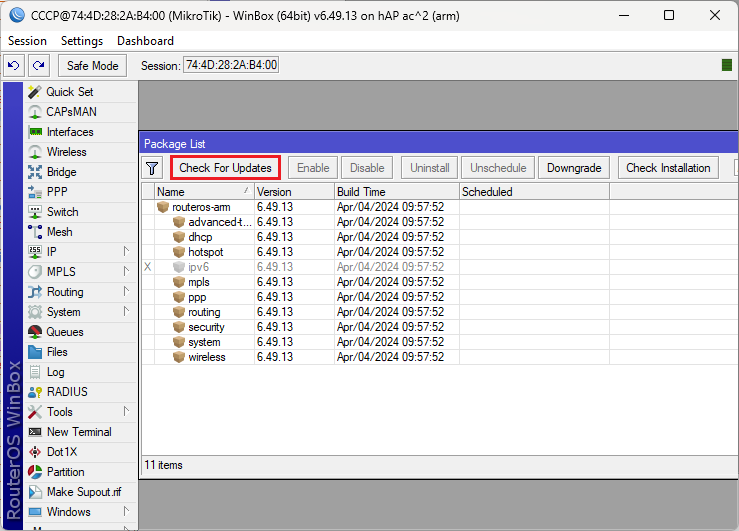The width and height of the screenshot is (739, 531).
Task: Click the Session address field
Action: pos(231,65)
